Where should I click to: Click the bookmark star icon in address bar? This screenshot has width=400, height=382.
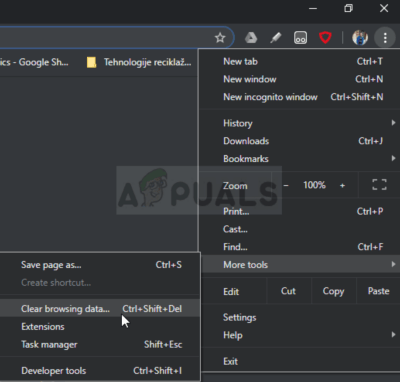pos(220,38)
